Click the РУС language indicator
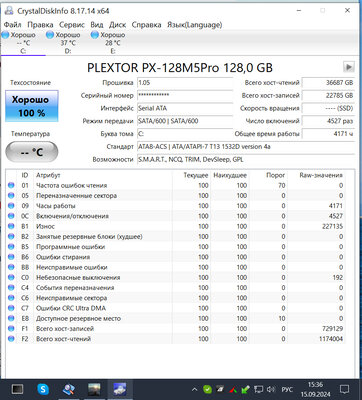Viewport: 362px width, 400px height. coord(287,389)
